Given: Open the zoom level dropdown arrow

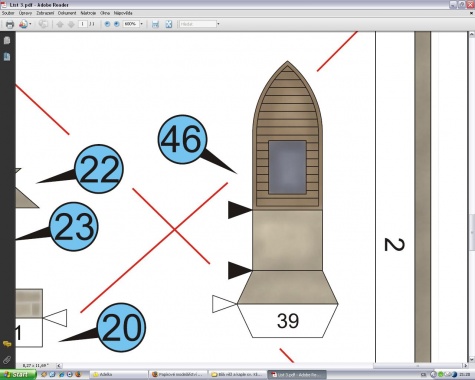Looking at the screenshot, I should [x=141, y=24].
